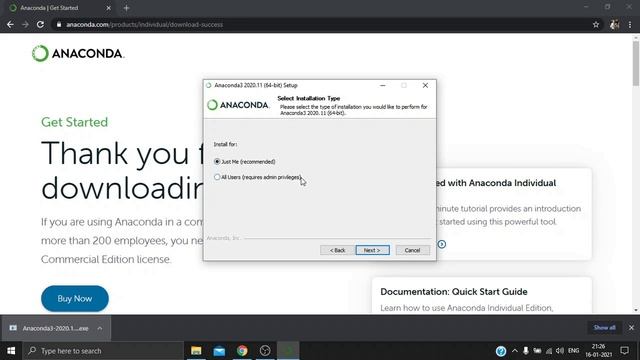
Task: Close the Anaconda Get Started tab
Action: point(109,8)
